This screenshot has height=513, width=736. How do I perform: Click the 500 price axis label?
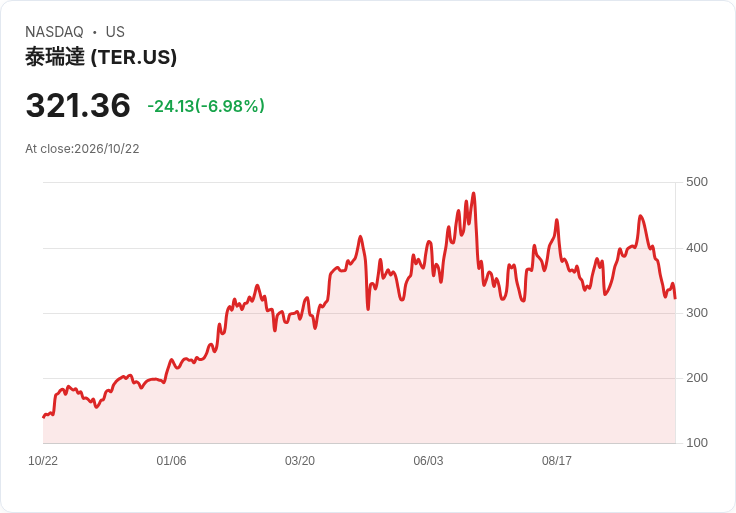[x=697, y=182]
